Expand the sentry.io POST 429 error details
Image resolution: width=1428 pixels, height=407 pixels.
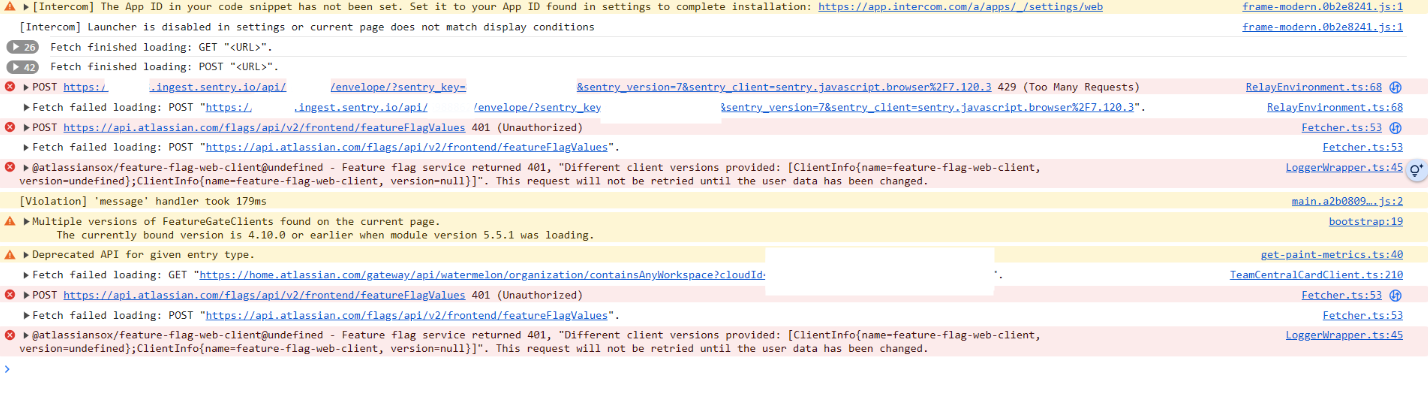[x=26, y=87]
